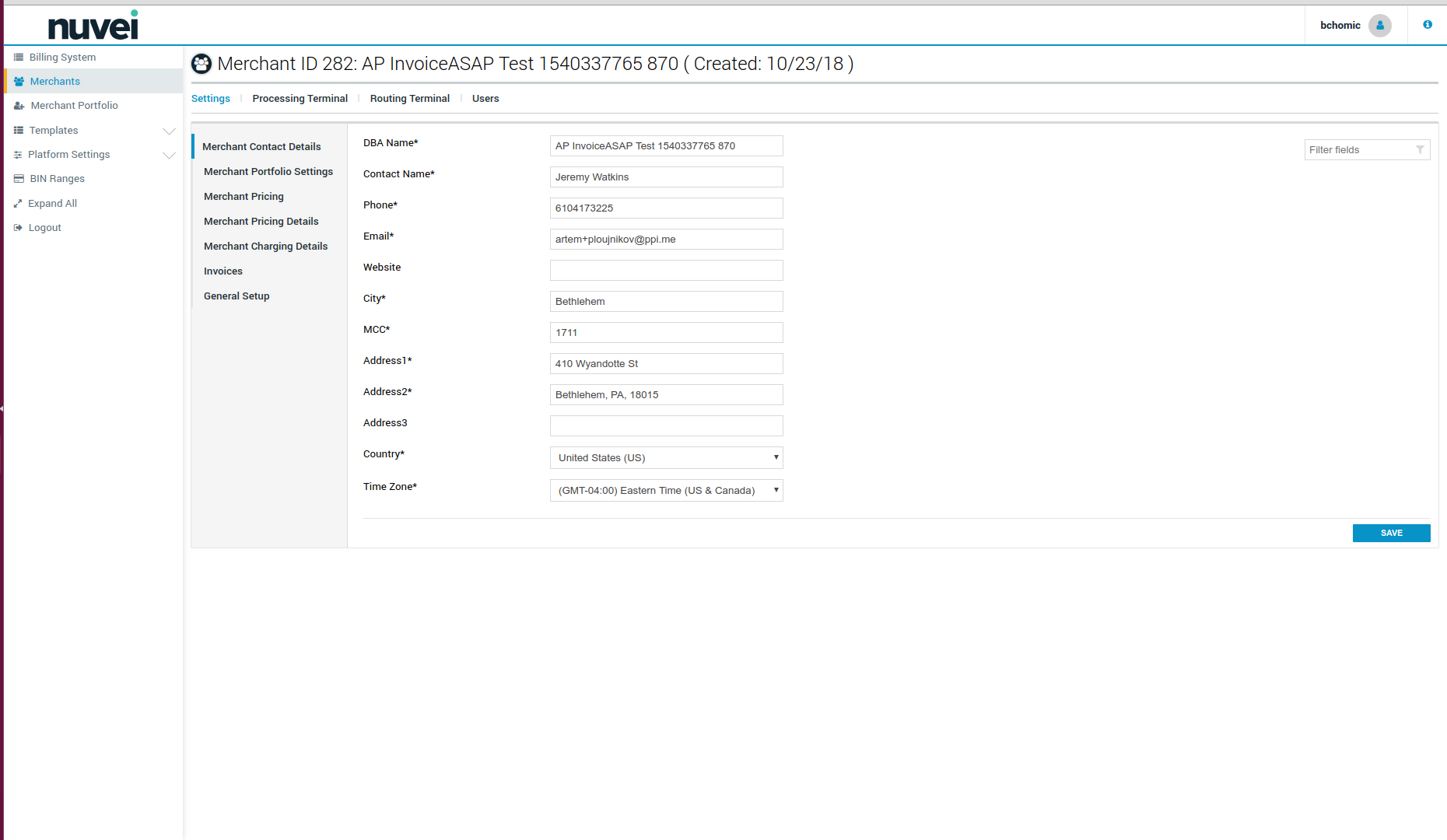
Task: Click the Billing System list icon
Action: coord(19,58)
